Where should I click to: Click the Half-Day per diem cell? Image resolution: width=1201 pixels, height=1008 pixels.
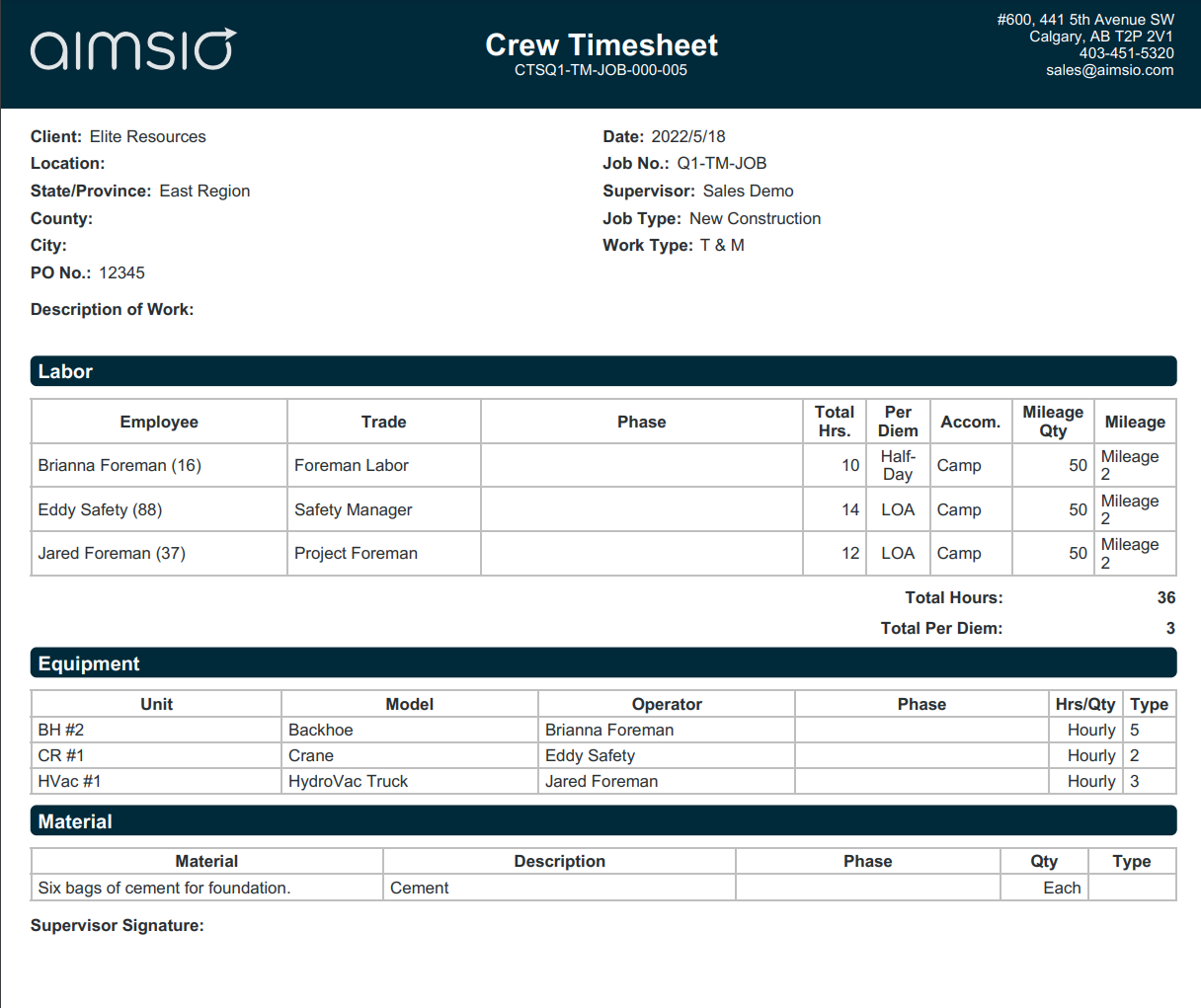pos(898,465)
